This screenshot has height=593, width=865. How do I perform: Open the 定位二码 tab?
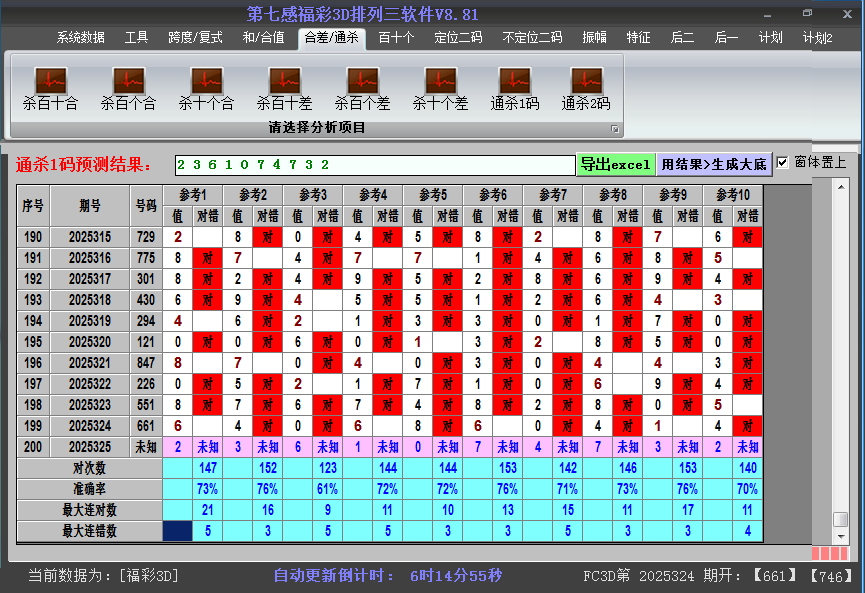click(x=458, y=38)
